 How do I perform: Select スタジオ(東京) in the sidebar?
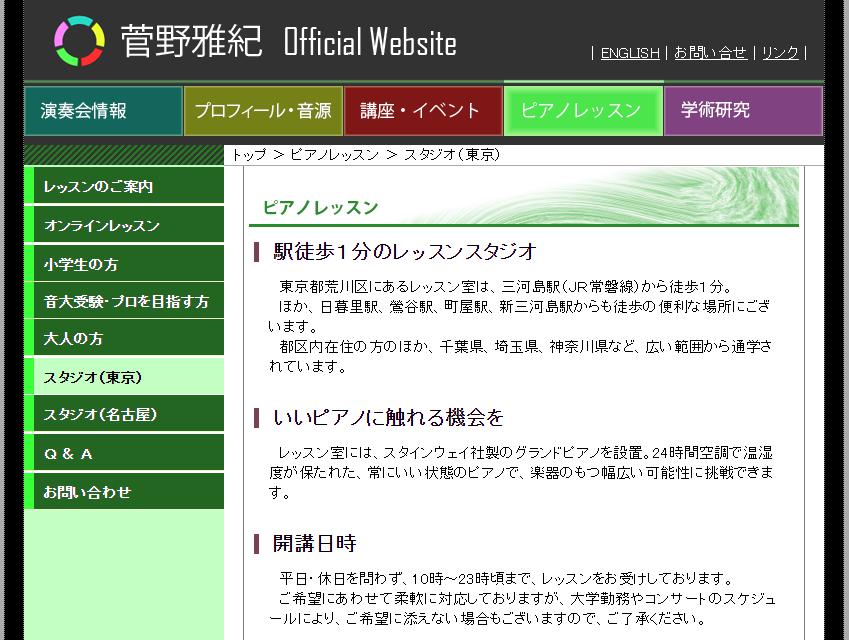(x=92, y=377)
